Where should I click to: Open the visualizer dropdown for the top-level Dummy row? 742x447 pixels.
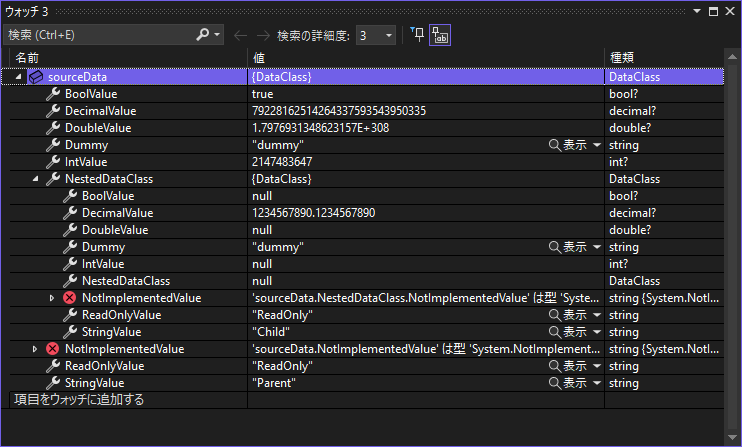597,145
